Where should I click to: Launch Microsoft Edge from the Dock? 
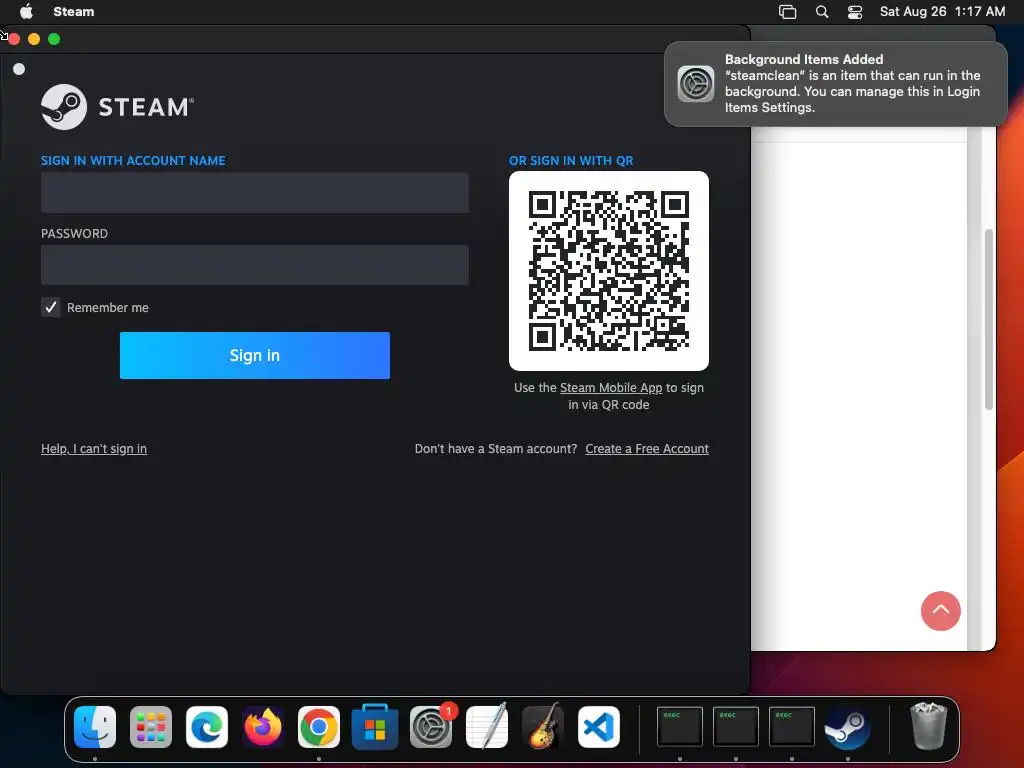click(207, 727)
